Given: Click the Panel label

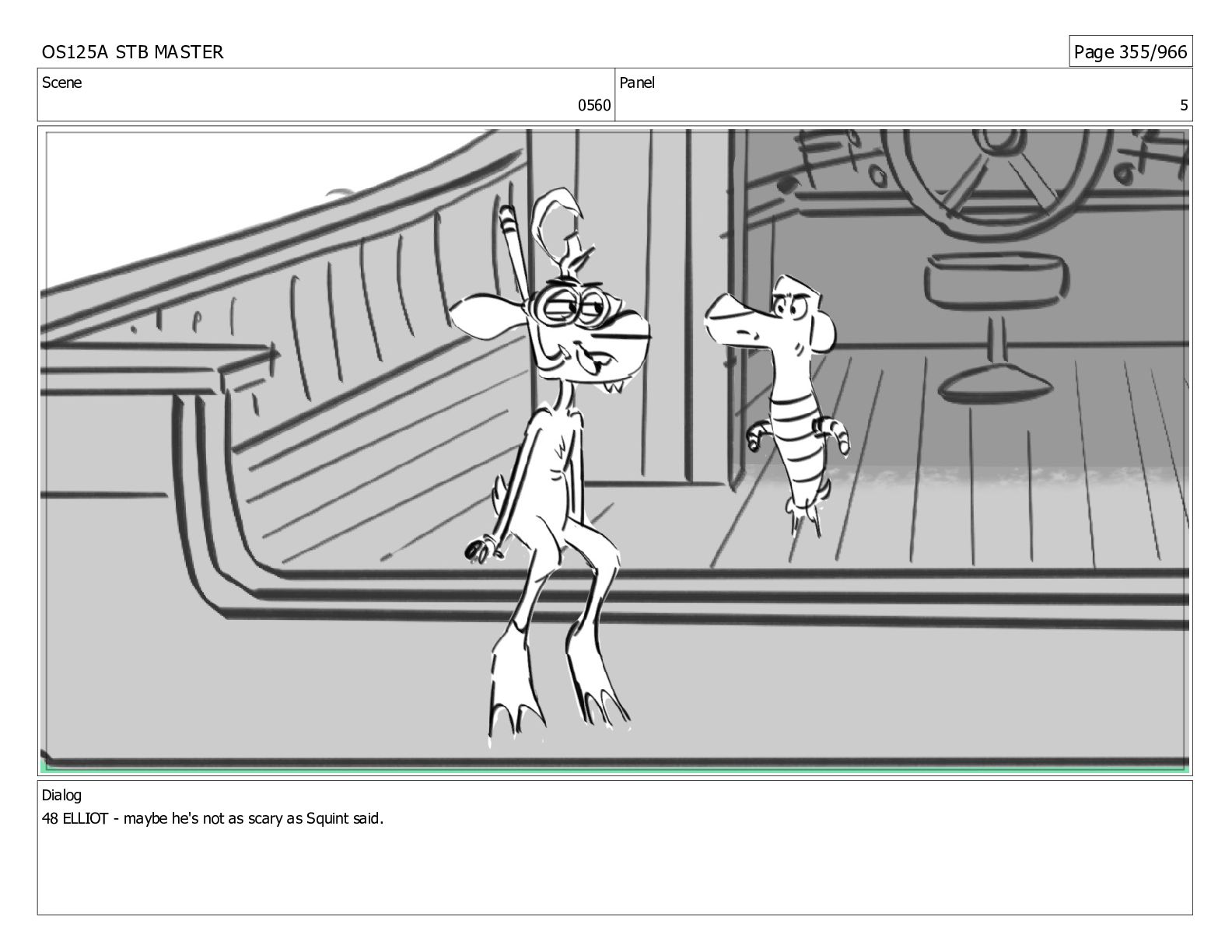Looking at the screenshot, I should click(x=637, y=82).
